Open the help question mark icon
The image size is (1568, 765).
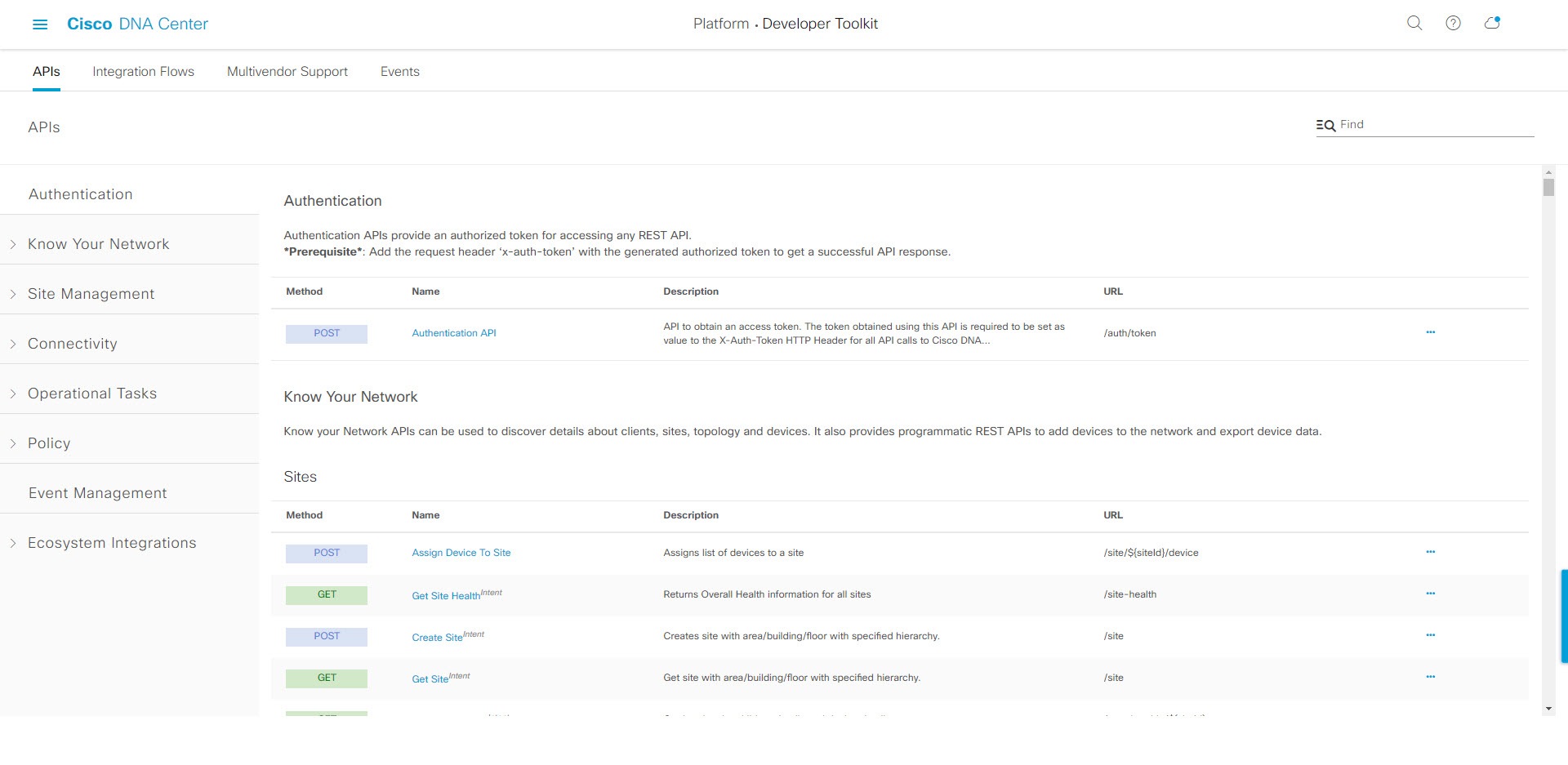tap(1454, 24)
